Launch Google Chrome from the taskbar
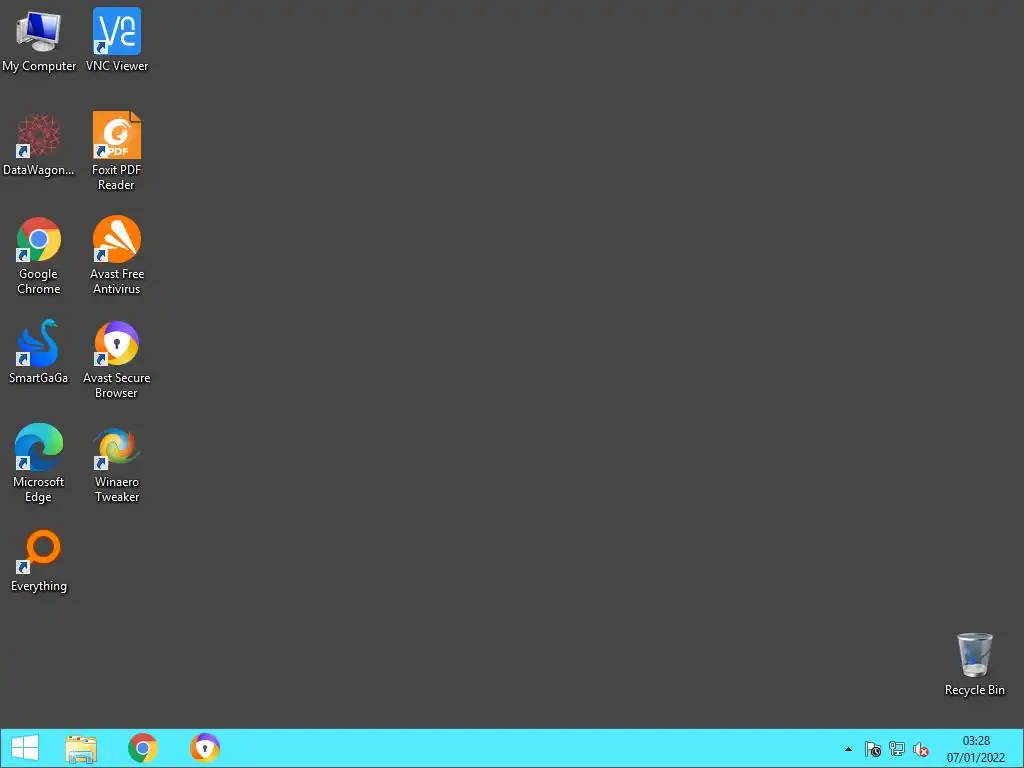This screenshot has height=768, width=1024. click(x=142, y=748)
